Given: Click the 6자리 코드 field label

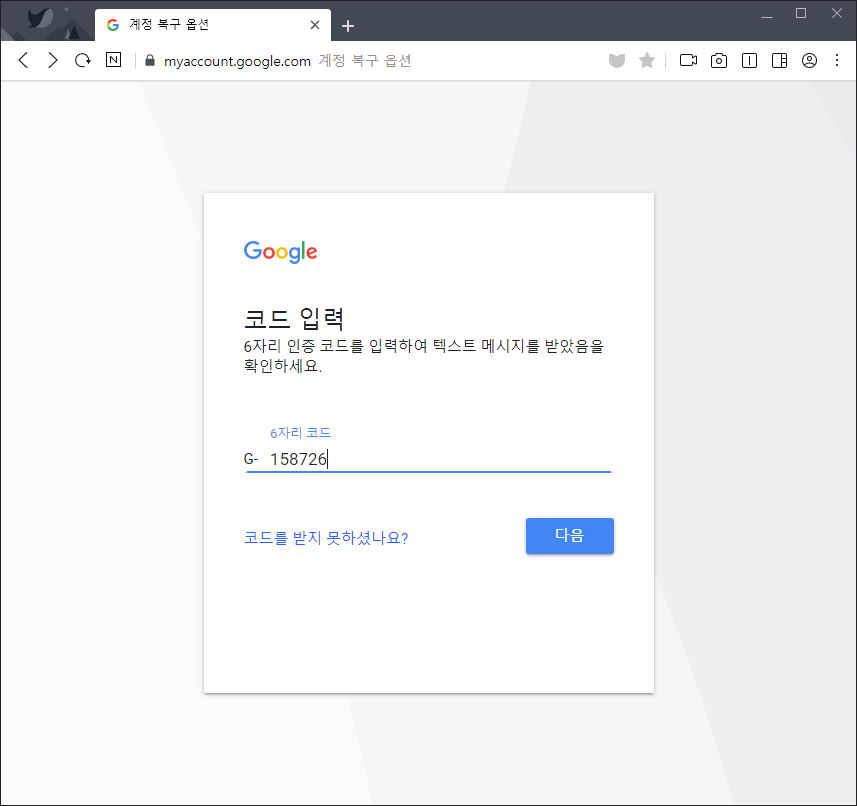Looking at the screenshot, I should point(301,433).
